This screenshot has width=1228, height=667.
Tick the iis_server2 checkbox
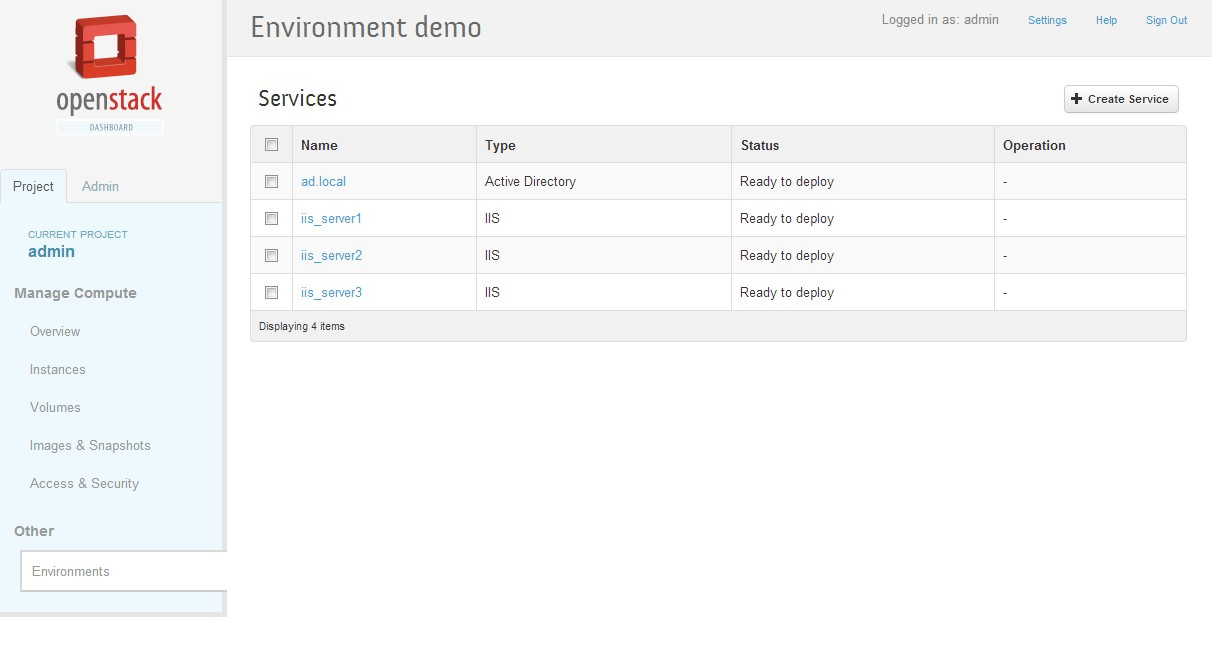(x=271, y=255)
